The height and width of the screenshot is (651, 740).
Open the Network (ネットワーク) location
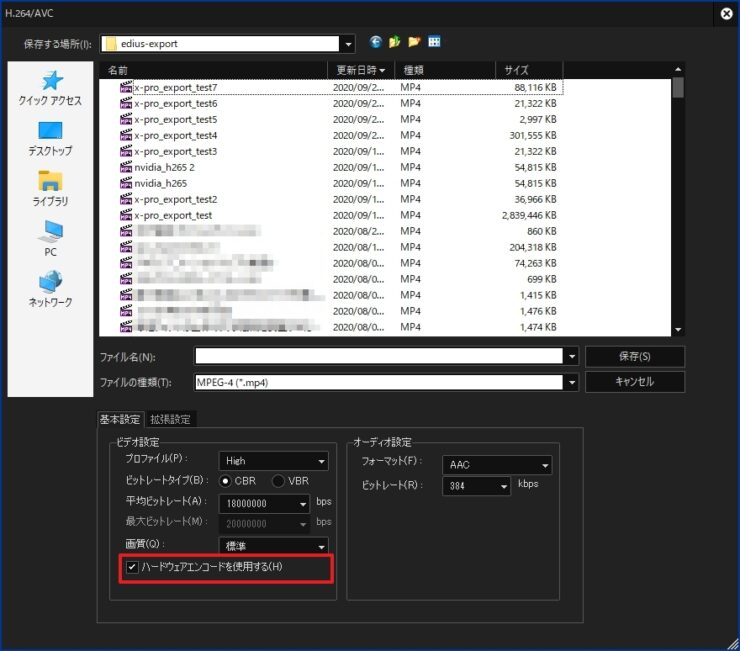[50, 289]
